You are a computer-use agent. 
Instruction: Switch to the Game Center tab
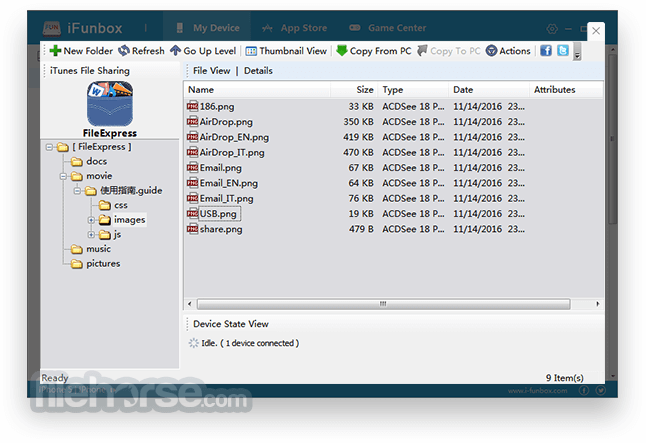[388, 28]
